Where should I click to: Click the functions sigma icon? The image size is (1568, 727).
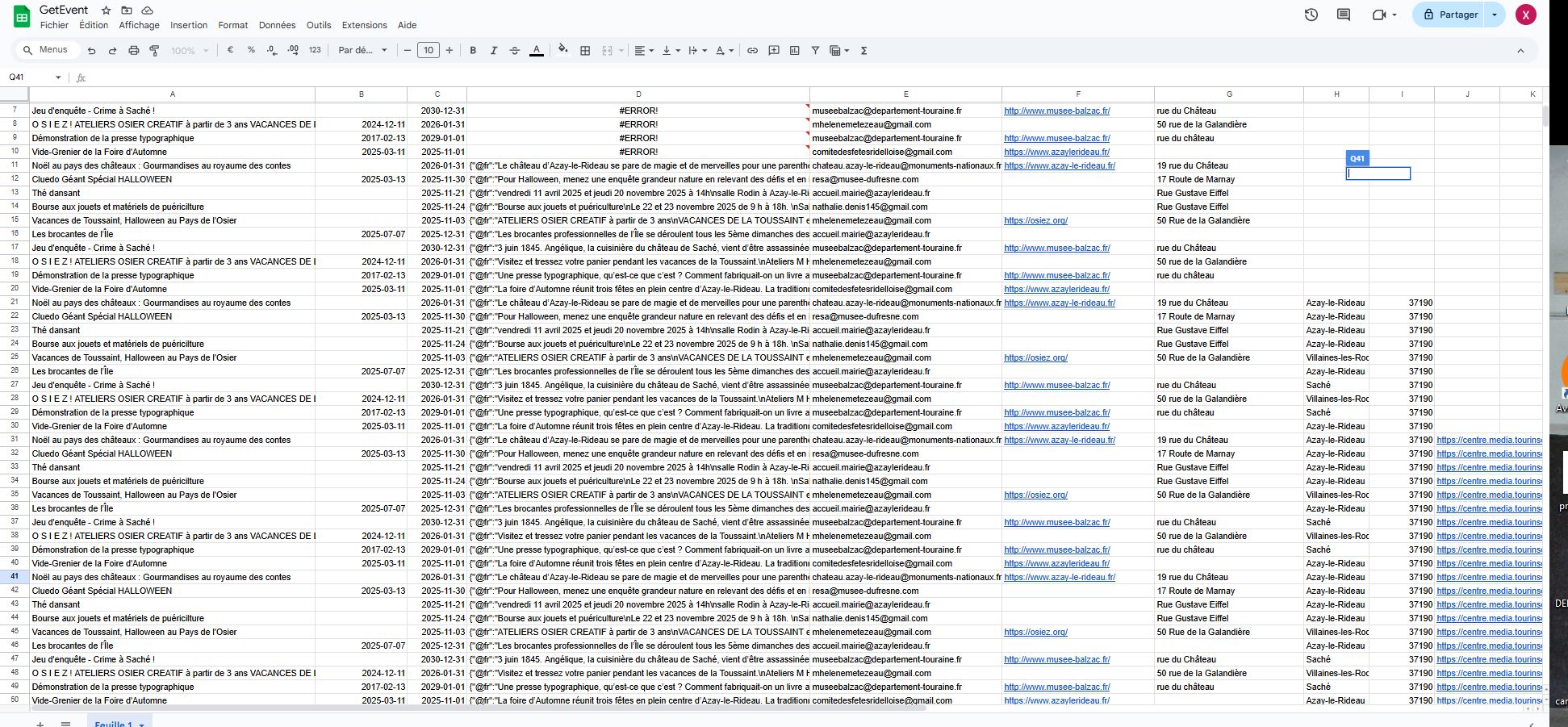[863, 51]
